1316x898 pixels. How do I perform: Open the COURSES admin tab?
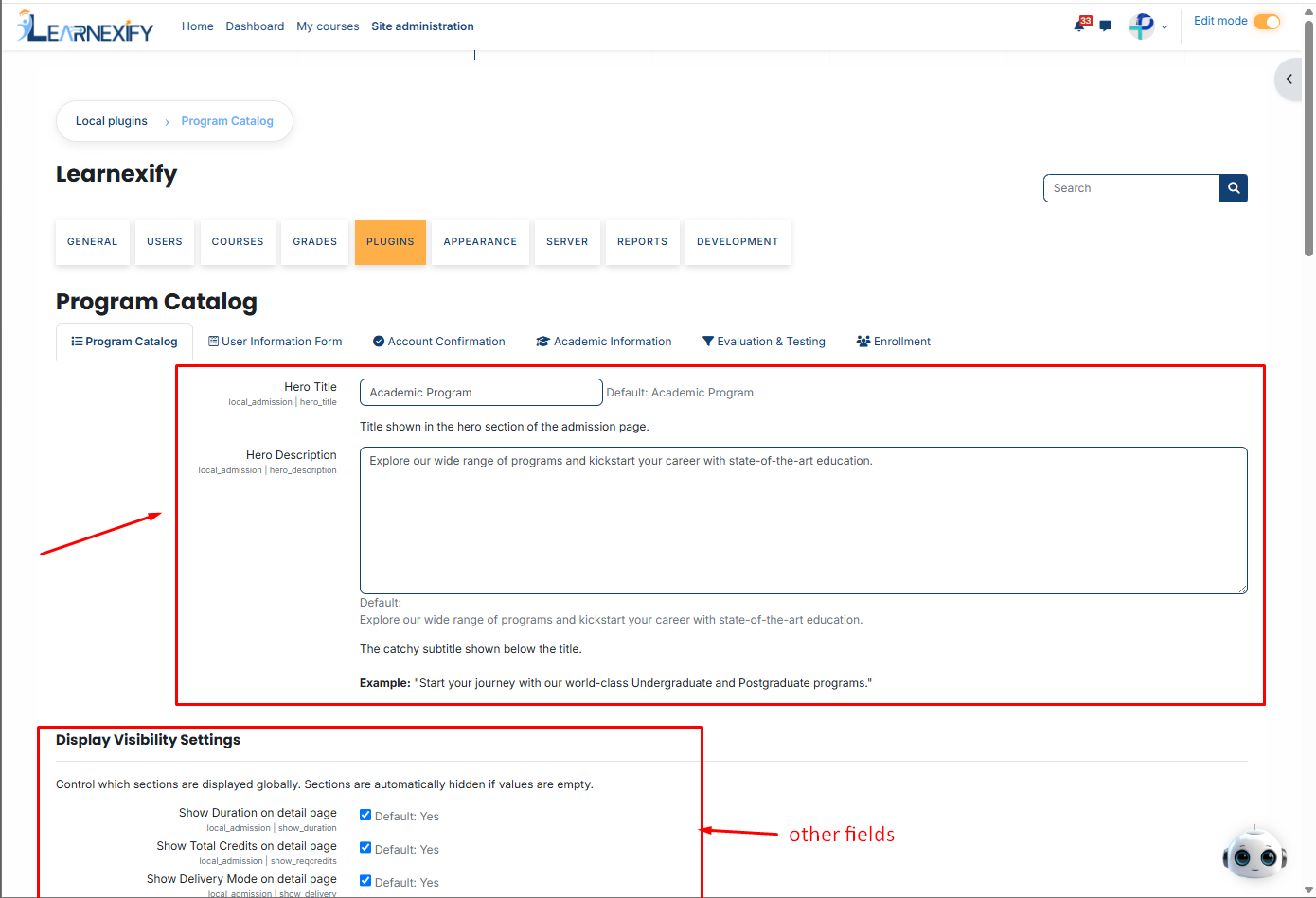238,242
